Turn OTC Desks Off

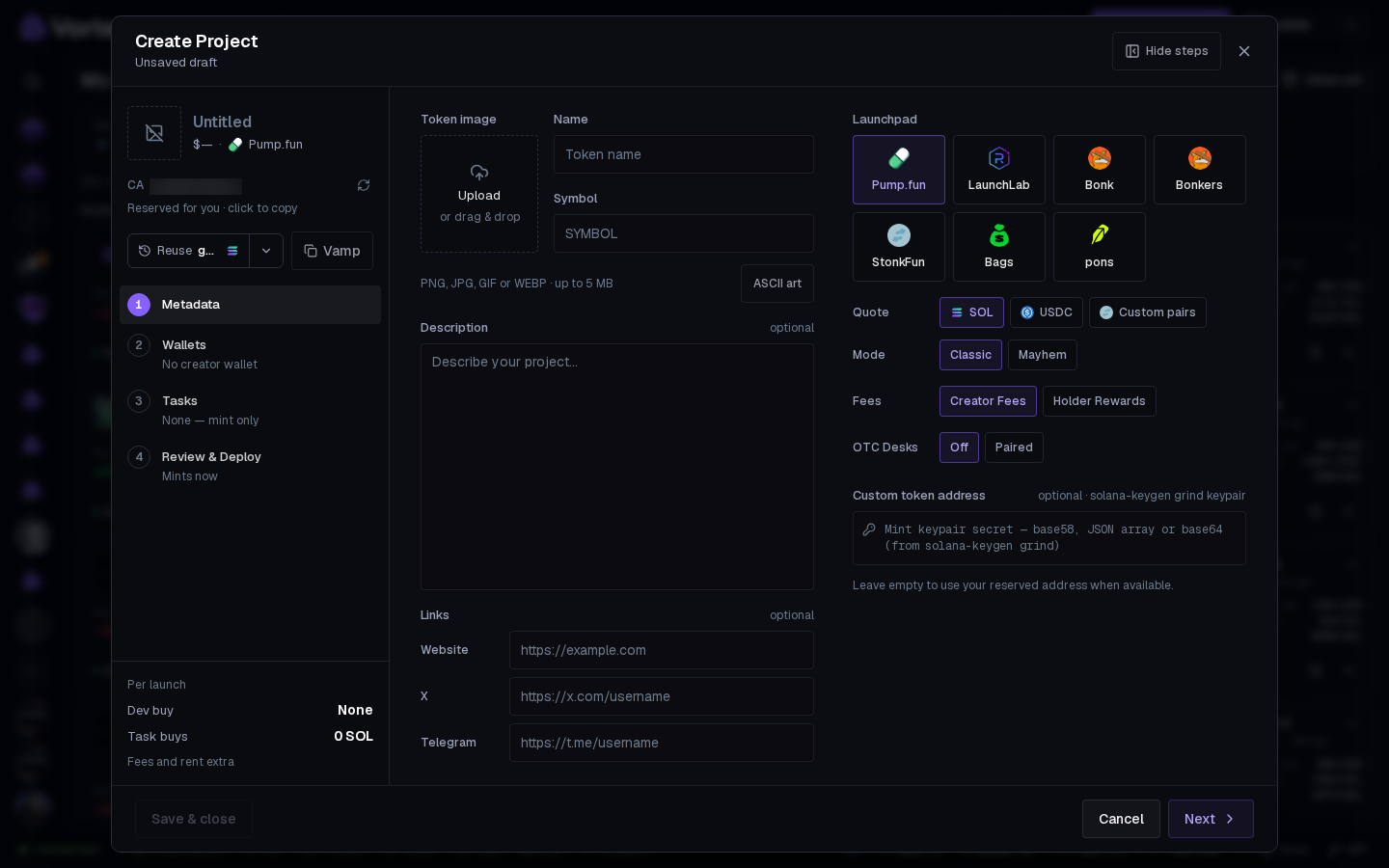tap(959, 448)
